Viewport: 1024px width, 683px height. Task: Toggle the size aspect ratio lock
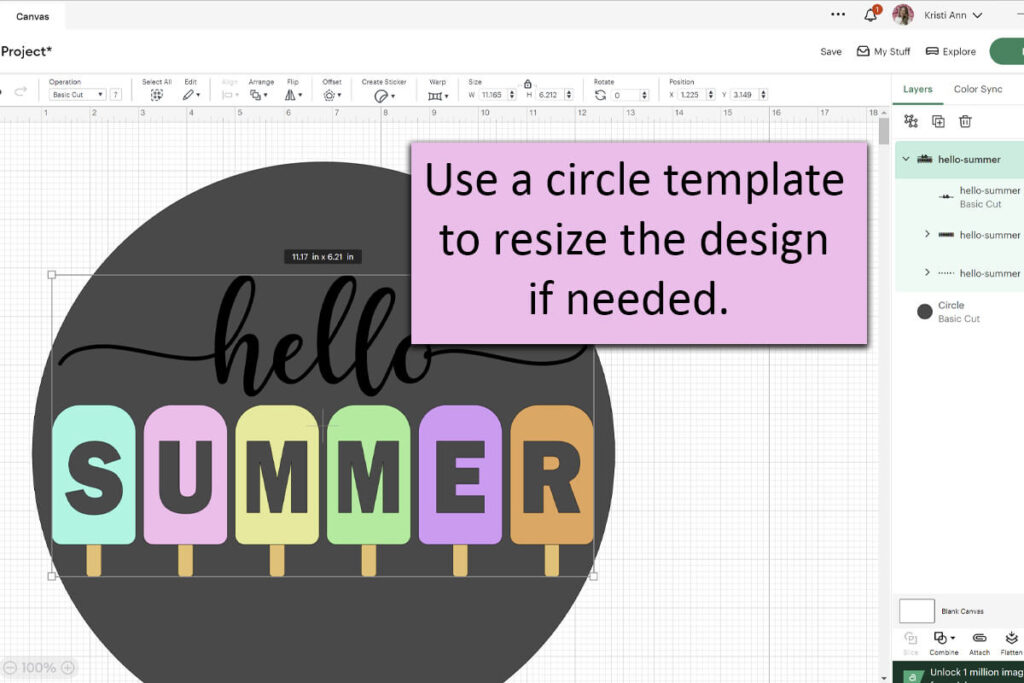coord(527,84)
